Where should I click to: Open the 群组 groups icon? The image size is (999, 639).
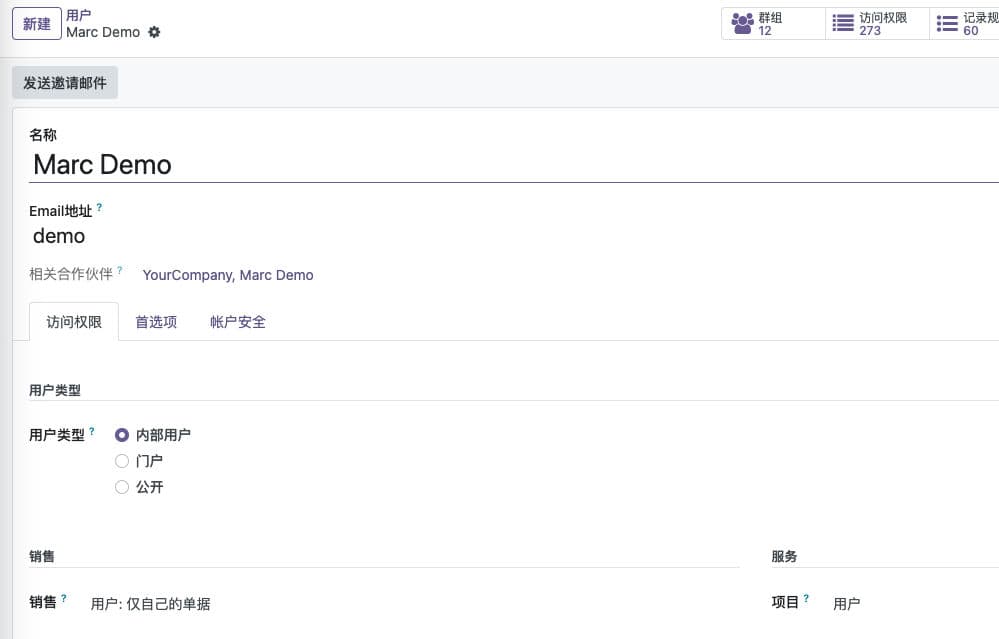(x=742, y=23)
